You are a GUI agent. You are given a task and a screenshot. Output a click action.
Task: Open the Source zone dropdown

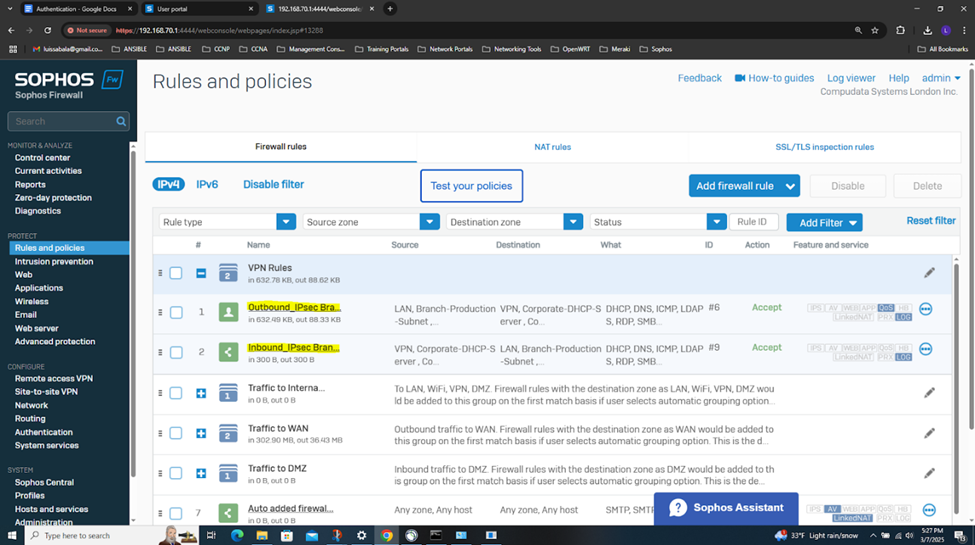(x=371, y=221)
